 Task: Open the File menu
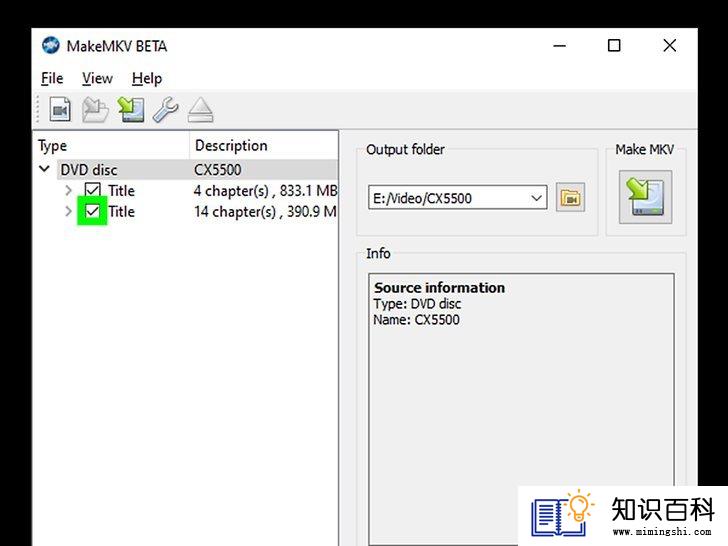point(52,78)
